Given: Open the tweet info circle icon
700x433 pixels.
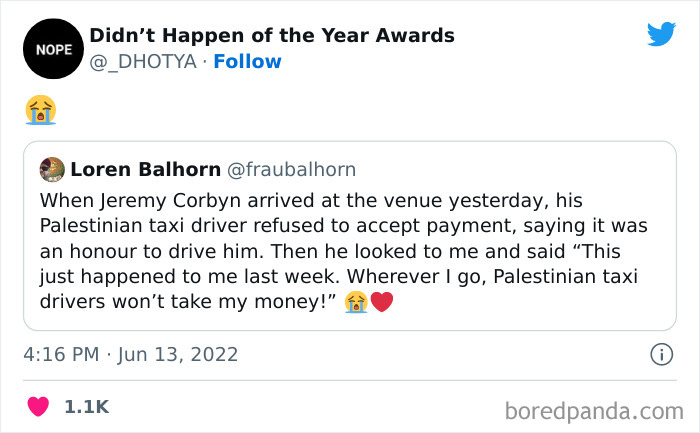Looking at the screenshot, I should coord(660,354).
